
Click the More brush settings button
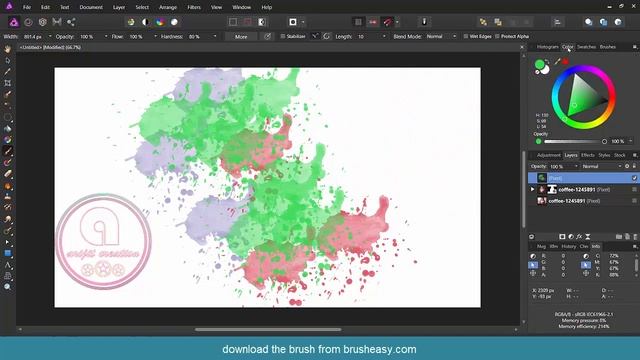pyautogui.click(x=241, y=36)
